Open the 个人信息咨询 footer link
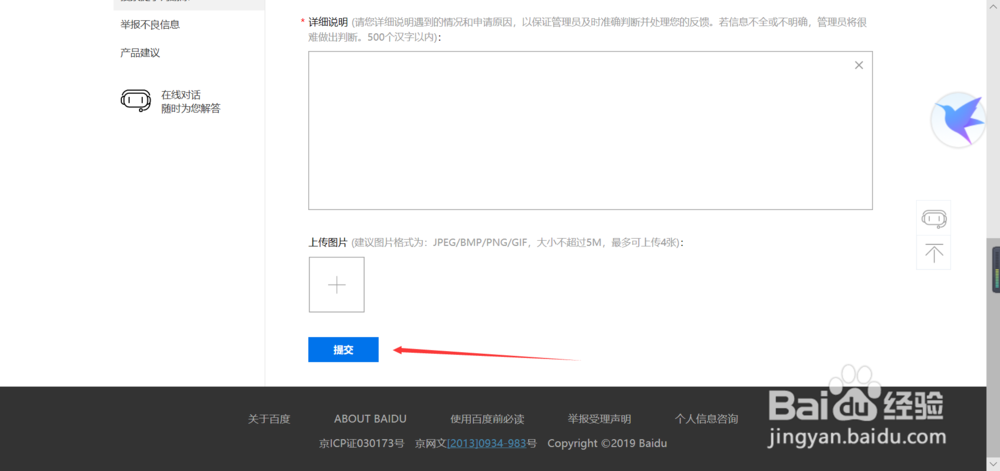 pyautogui.click(x=707, y=419)
